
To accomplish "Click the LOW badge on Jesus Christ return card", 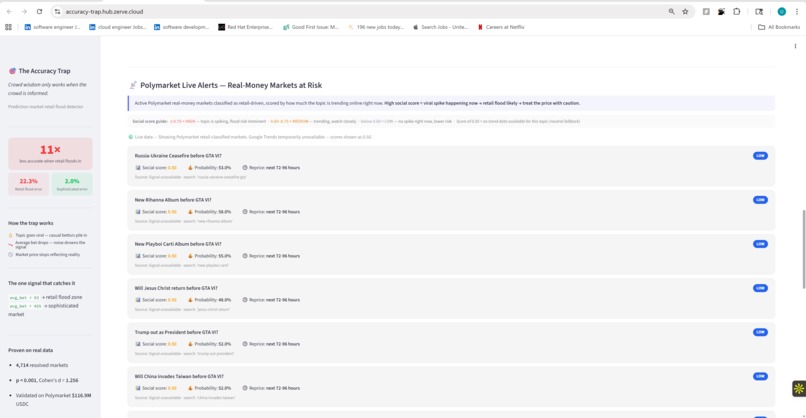I will click(x=760, y=288).
